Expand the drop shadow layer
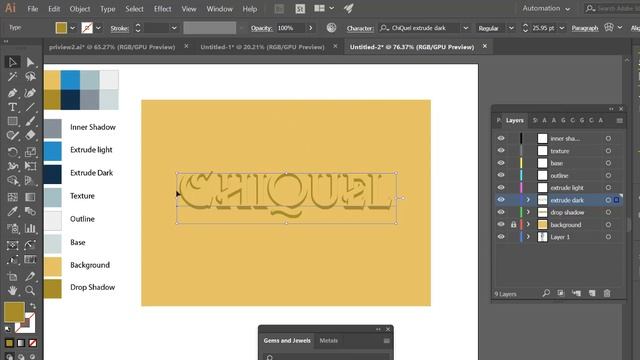The height and width of the screenshot is (360, 640). click(528, 212)
